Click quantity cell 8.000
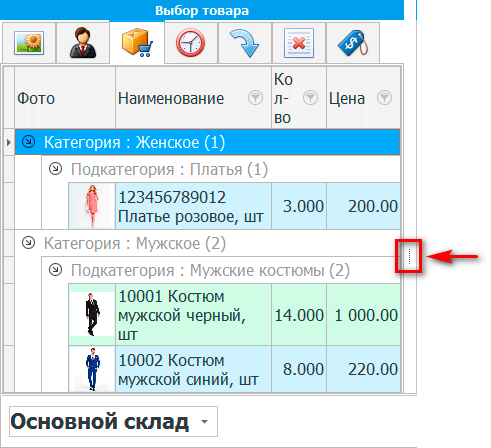 click(x=299, y=369)
